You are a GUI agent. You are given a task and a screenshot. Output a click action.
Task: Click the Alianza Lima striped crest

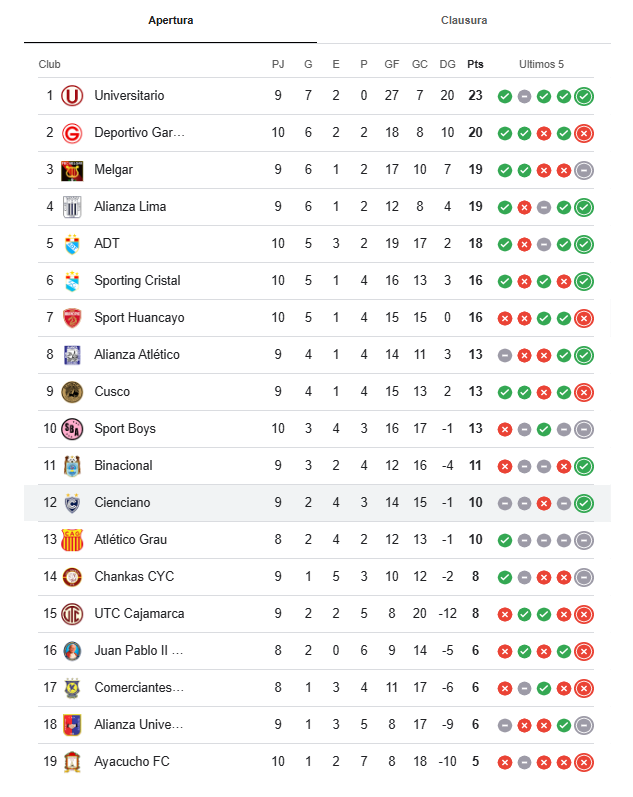(x=72, y=207)
